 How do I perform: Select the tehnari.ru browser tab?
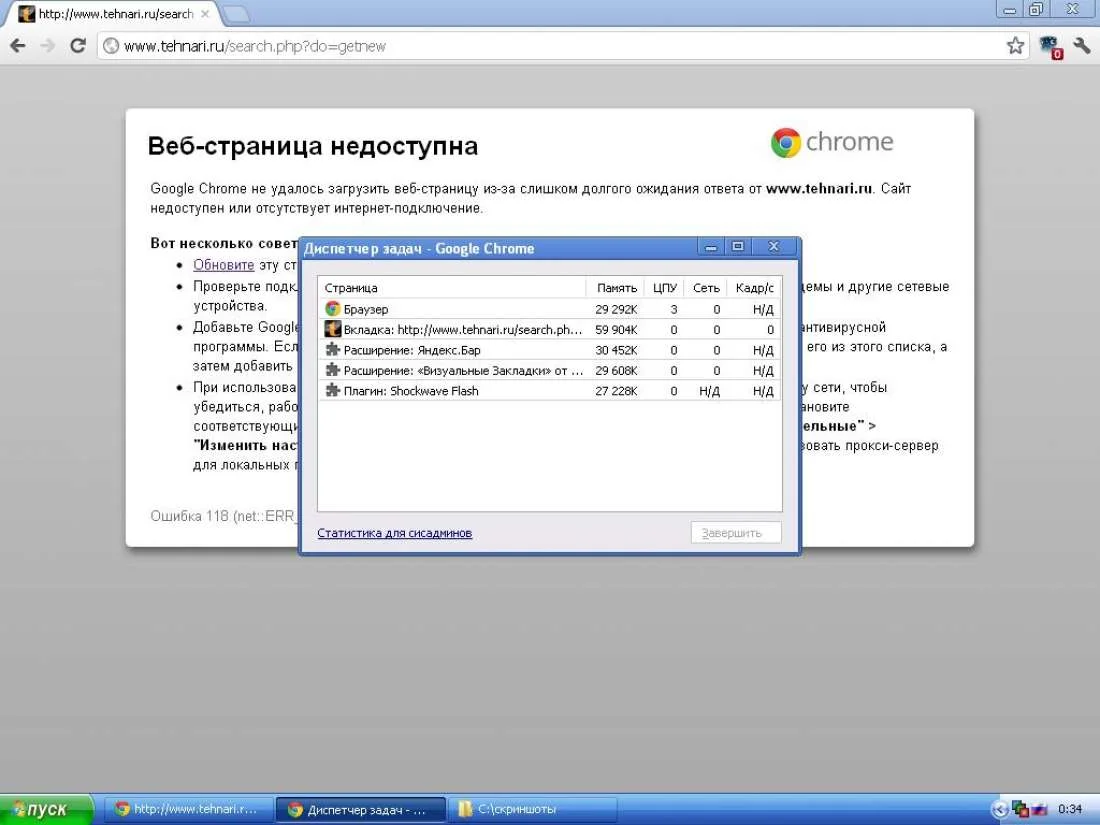click(116, 14)
